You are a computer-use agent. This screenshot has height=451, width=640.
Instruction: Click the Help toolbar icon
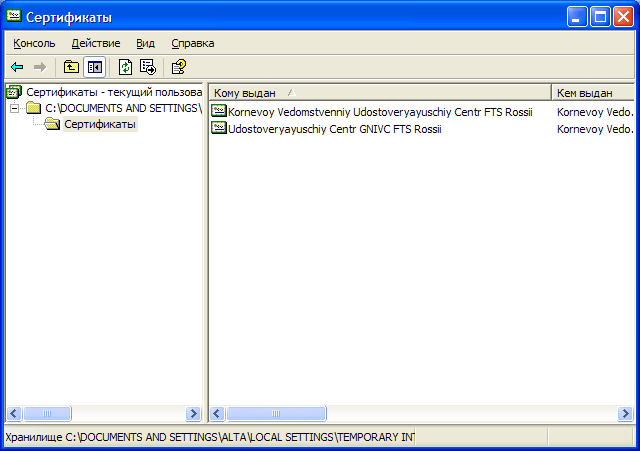point(178,67)
